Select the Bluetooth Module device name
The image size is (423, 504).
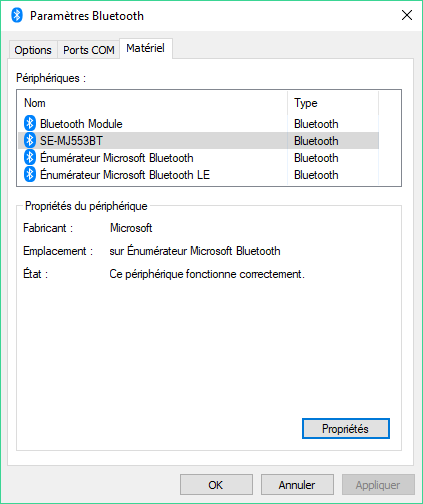click(x=81, y=124)
